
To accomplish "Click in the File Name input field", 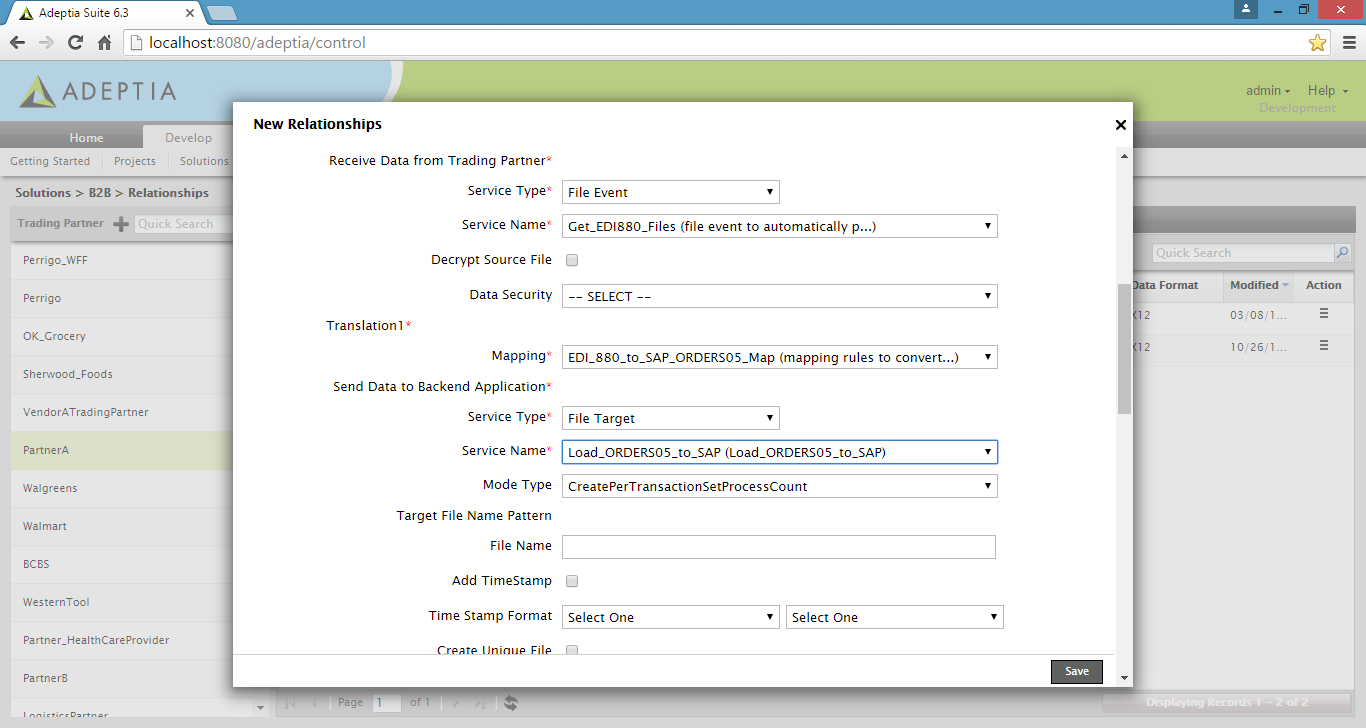I will pyautogui.click(x=779, y=546).
